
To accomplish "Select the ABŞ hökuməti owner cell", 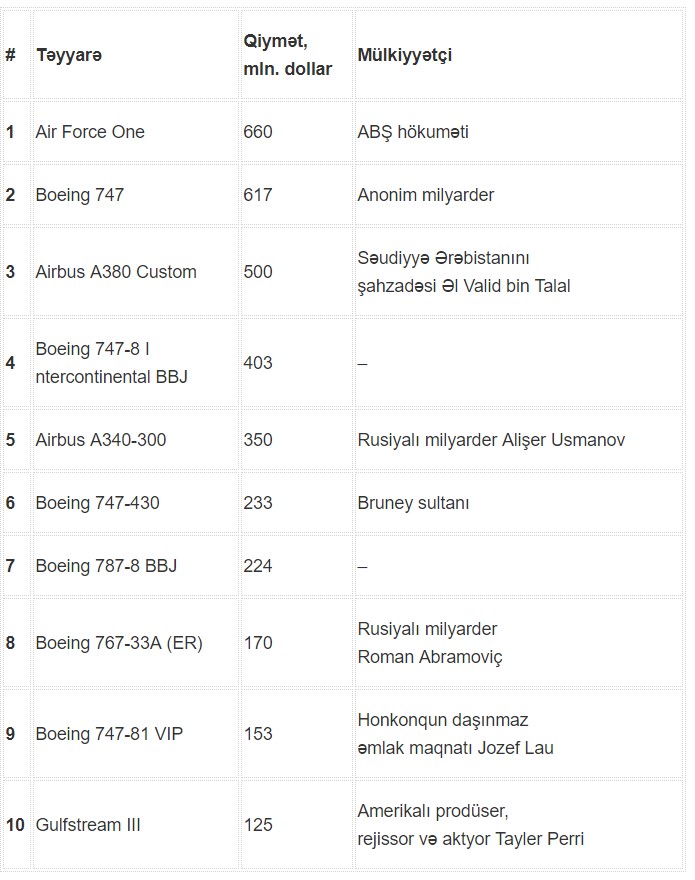I will click(413, 132).
